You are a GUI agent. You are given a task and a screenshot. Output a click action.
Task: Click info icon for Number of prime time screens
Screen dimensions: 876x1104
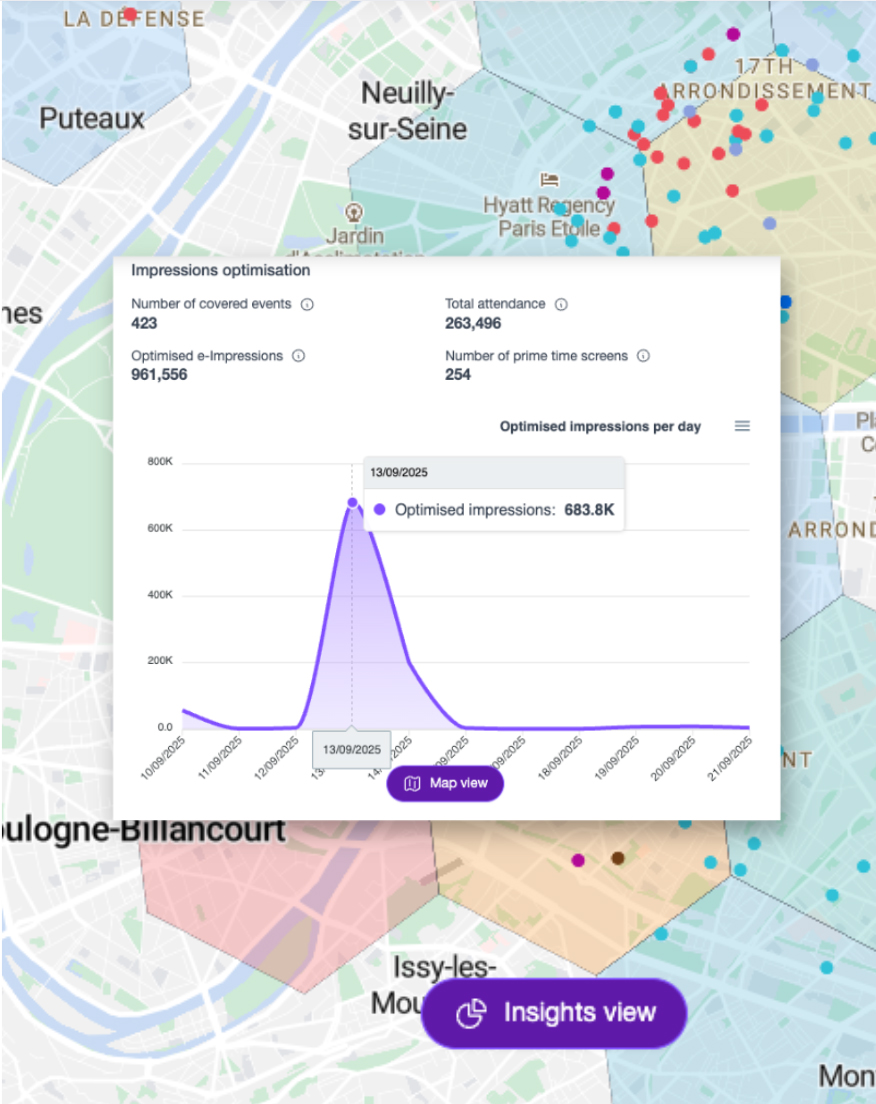click(643, 356)
